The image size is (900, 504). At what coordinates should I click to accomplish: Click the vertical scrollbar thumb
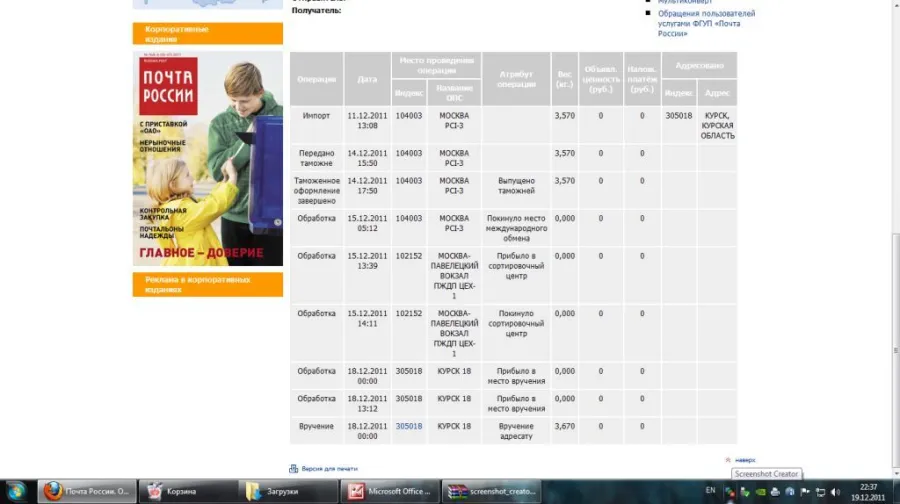point(896,350)
